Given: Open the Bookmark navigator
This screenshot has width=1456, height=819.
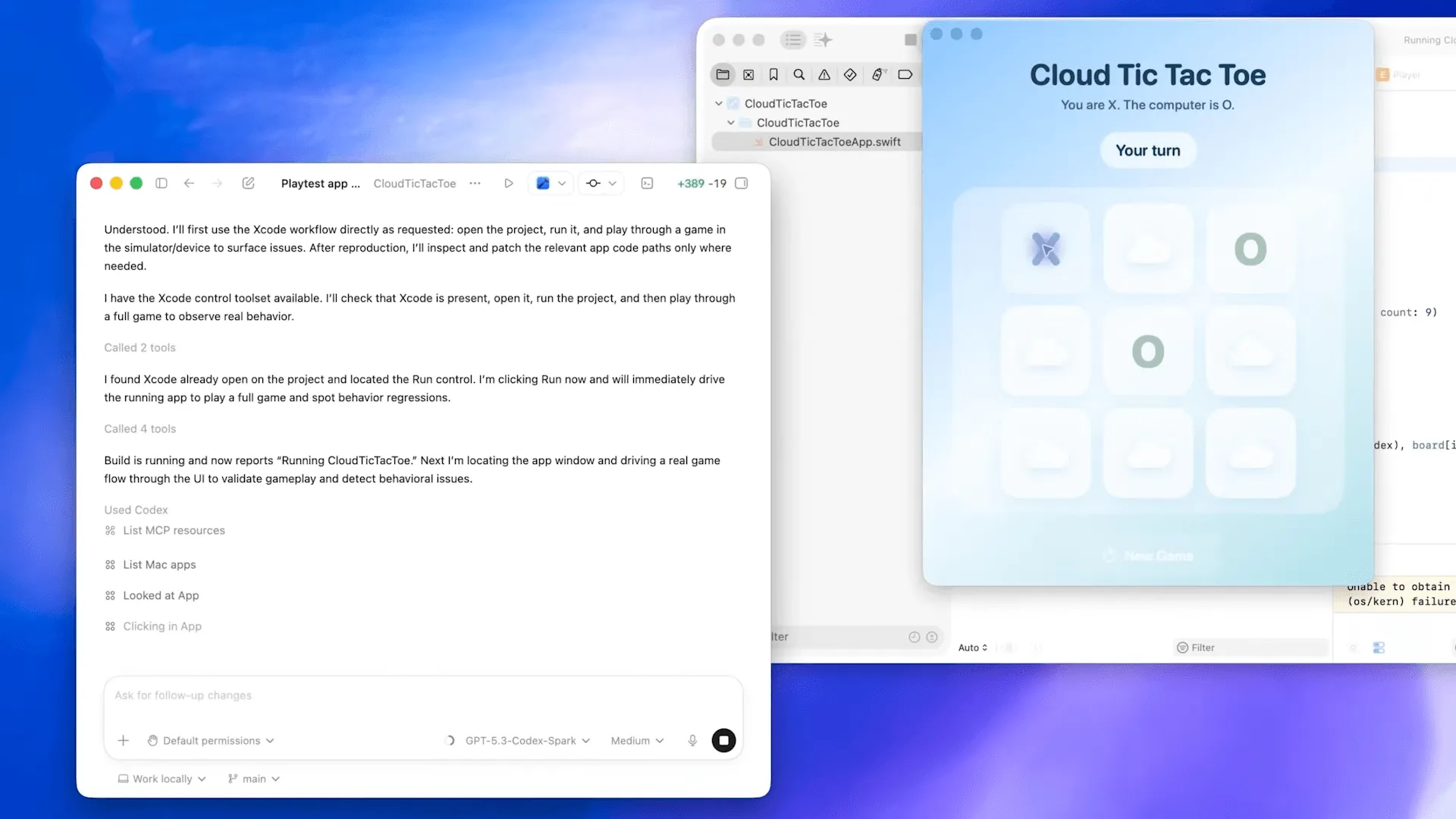Looking at the screenshot, I should point(773,74).
